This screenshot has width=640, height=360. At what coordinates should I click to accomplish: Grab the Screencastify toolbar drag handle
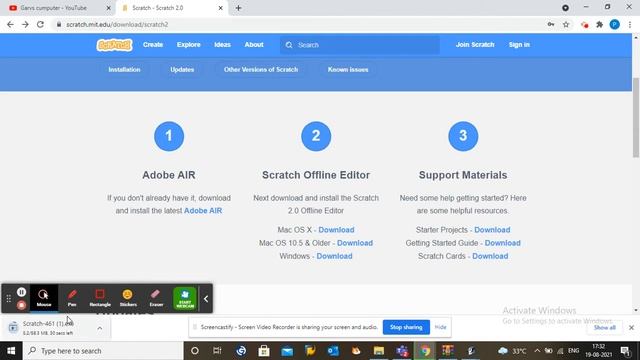pos(9,299)
